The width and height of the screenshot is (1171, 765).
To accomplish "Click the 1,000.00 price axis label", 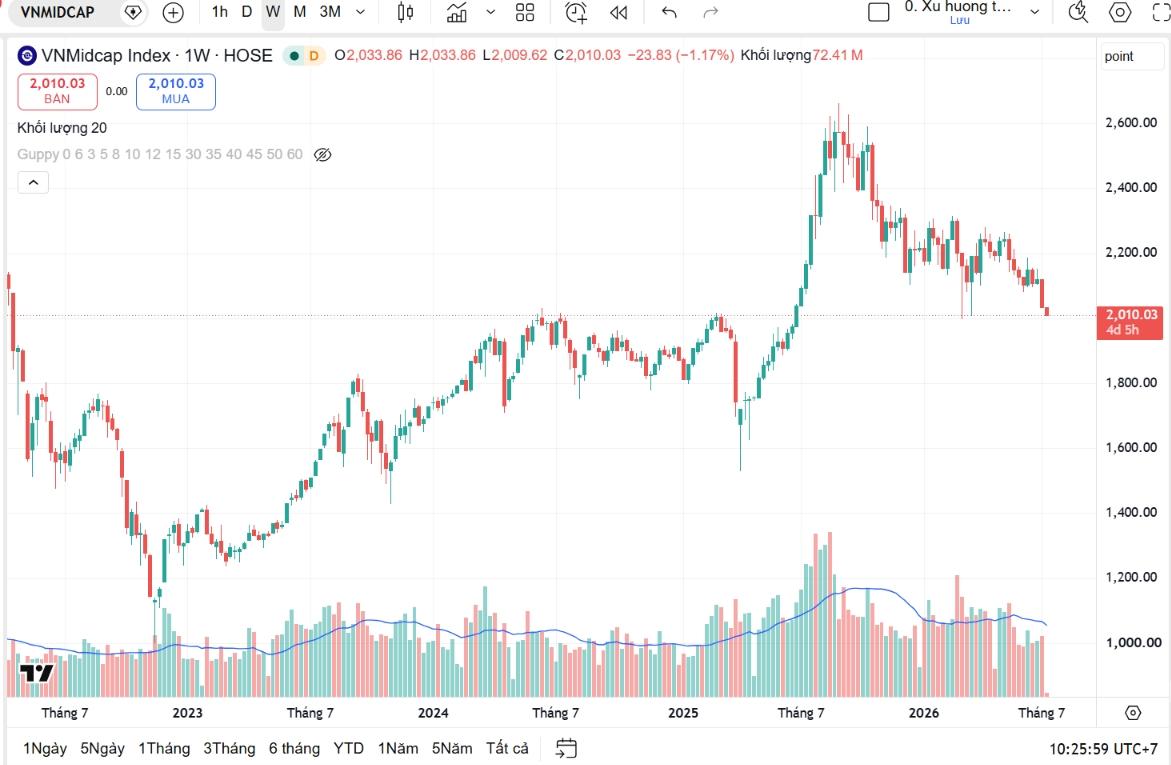I will click(x=1131, y=642).
